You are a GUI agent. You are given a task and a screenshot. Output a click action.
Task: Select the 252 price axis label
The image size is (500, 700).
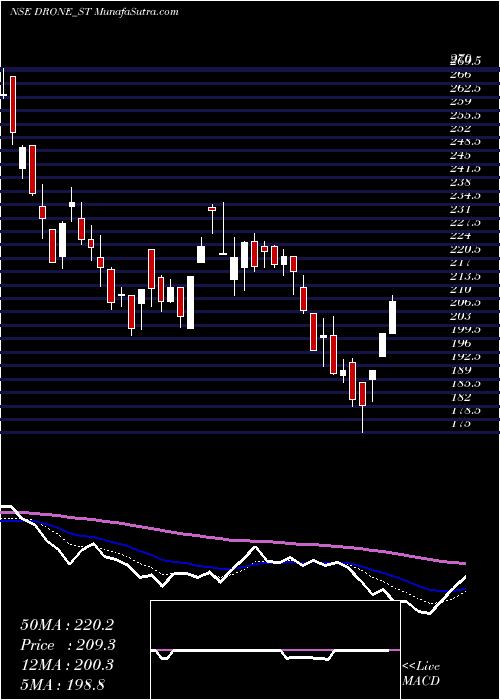(x=460, y=129)
